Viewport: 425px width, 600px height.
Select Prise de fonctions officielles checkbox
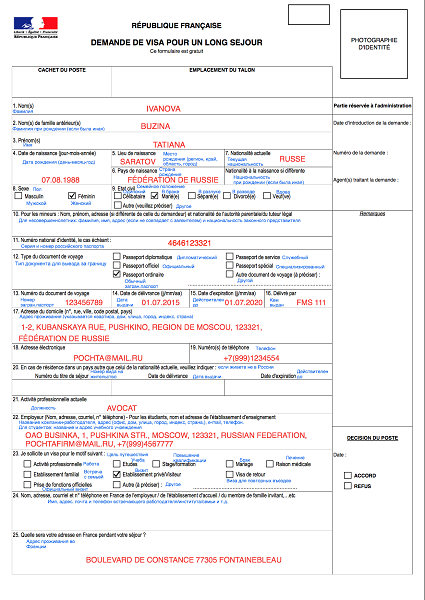point(27,484)
